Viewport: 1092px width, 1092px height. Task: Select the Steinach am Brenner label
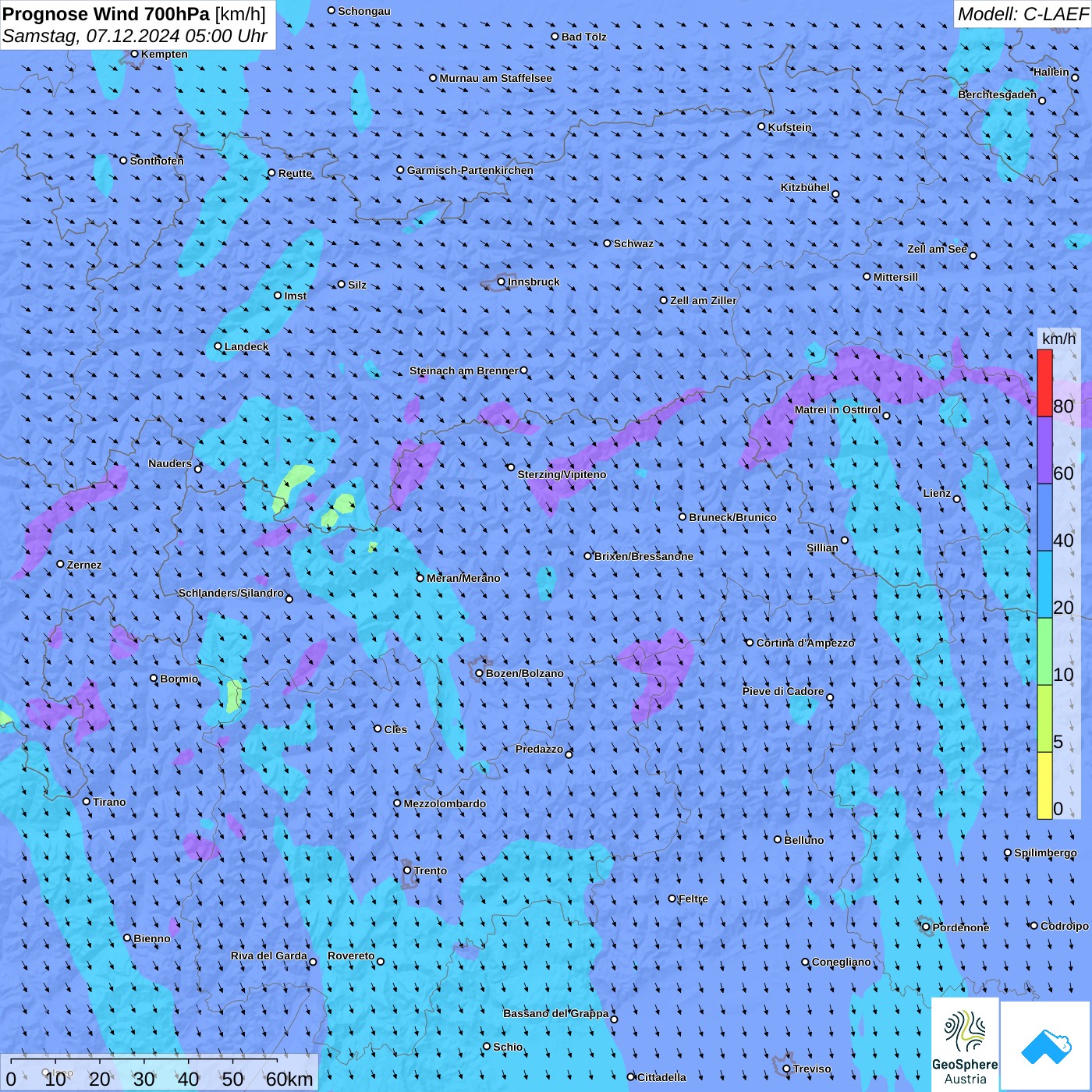[463, 370]
